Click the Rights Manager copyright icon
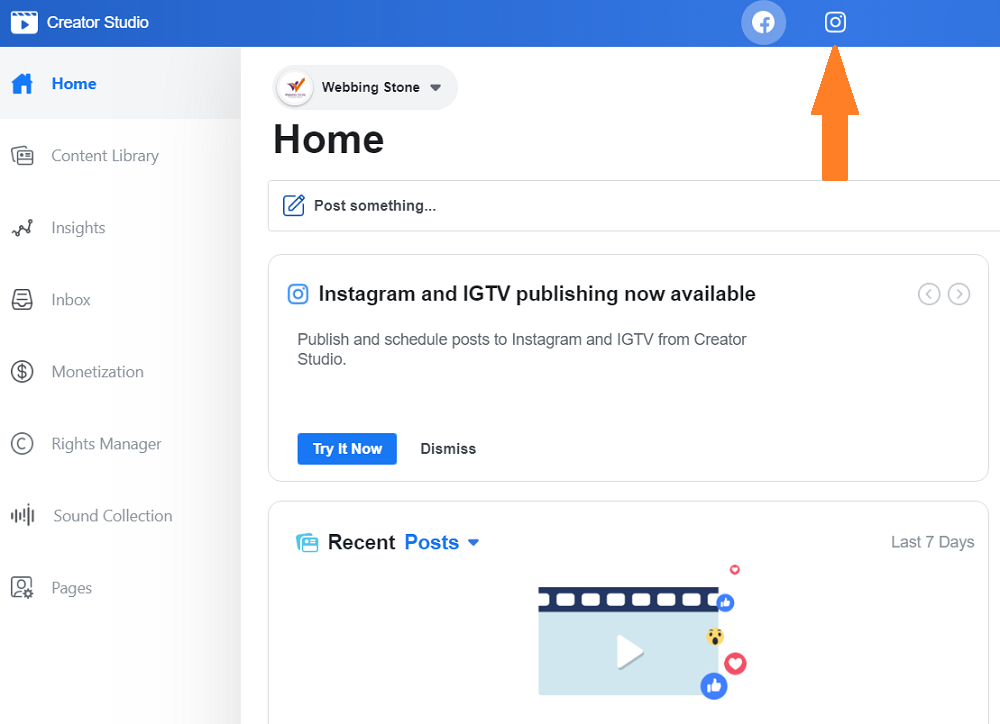The image size is (1000, 724). (x=22, y=443)
